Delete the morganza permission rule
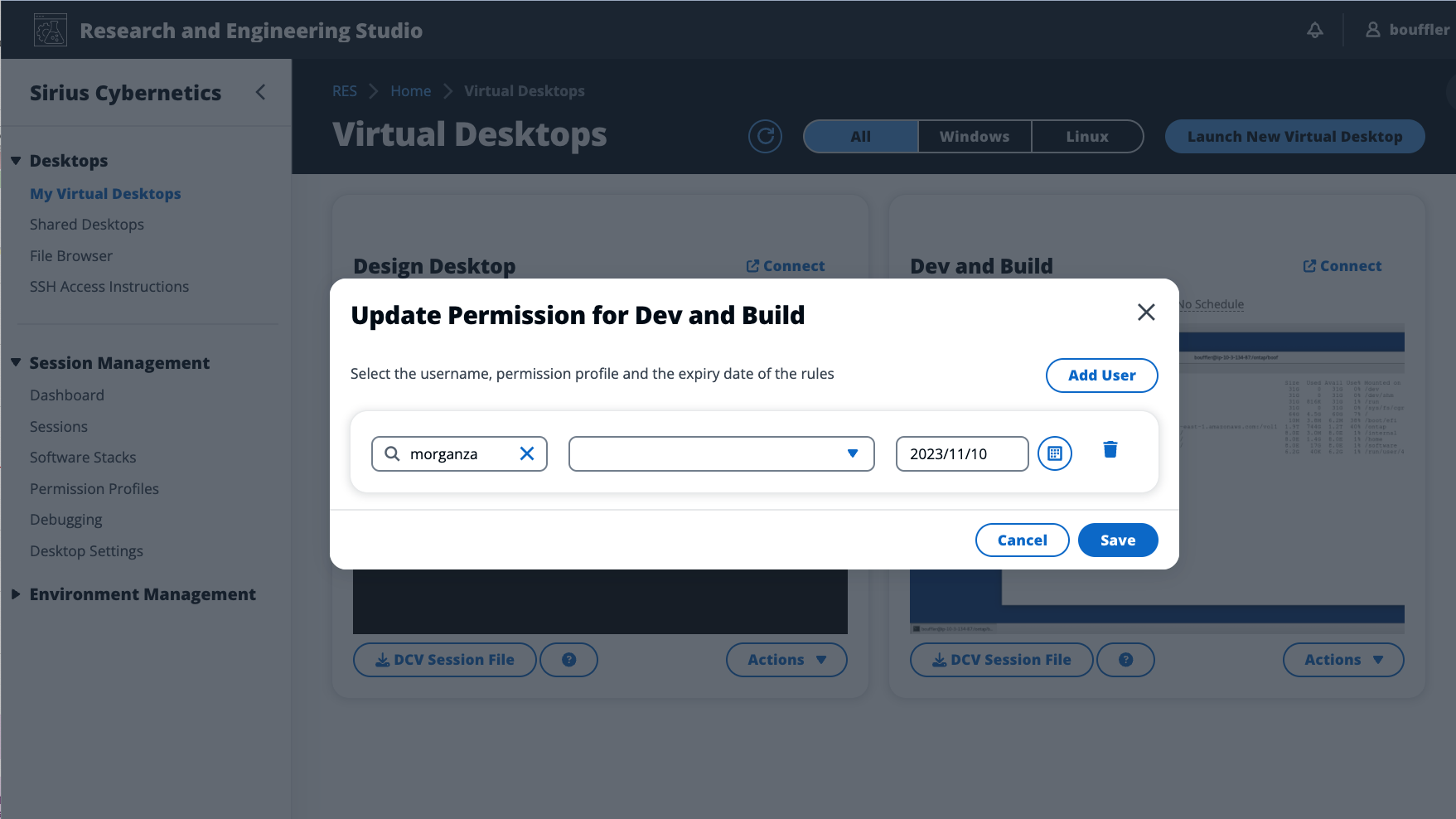Image resolution: width=1456 pixels, height=819 pixels. (x=1110, y=450)
